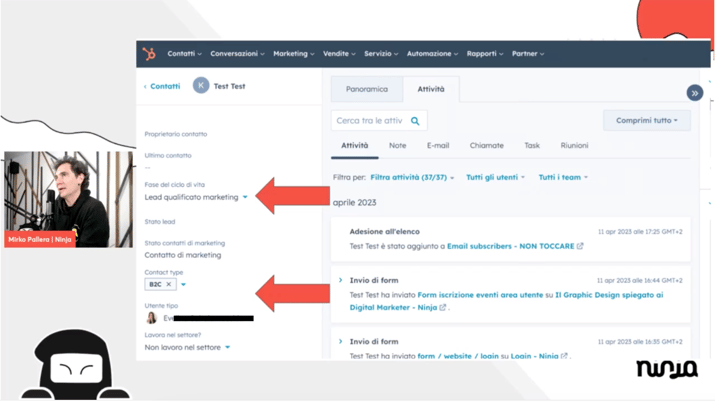Switch to the Riunioni tab
Viewport: 715px width, 402px height.
coord(574,146)
